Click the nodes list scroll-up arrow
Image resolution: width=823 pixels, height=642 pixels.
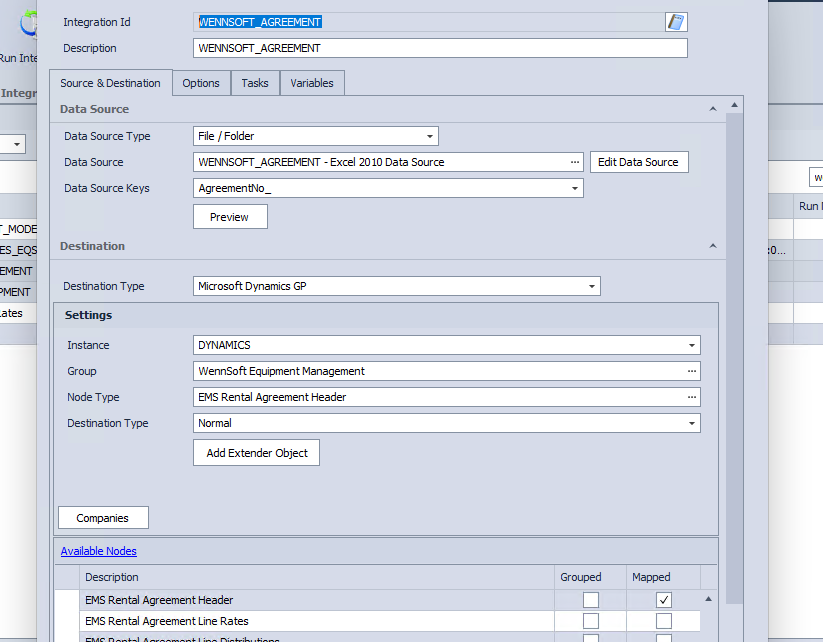[x=708, y=599]
